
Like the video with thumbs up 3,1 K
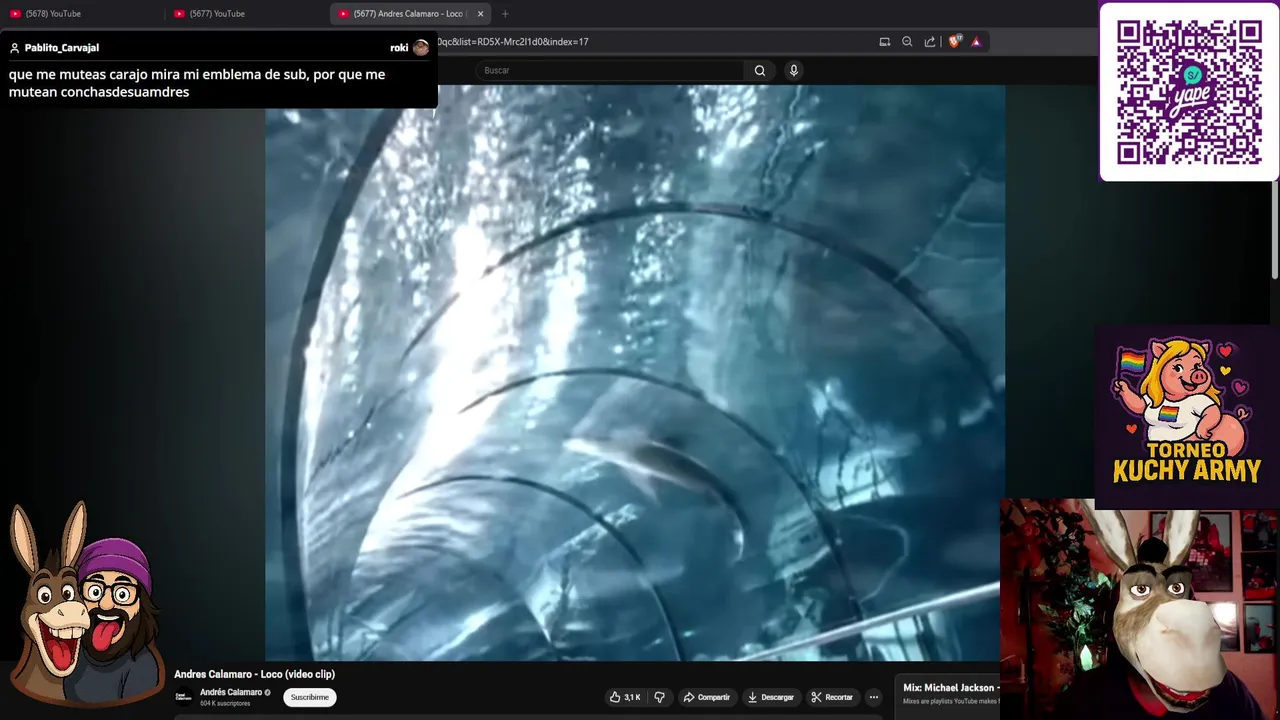click(x=625, y=697)
